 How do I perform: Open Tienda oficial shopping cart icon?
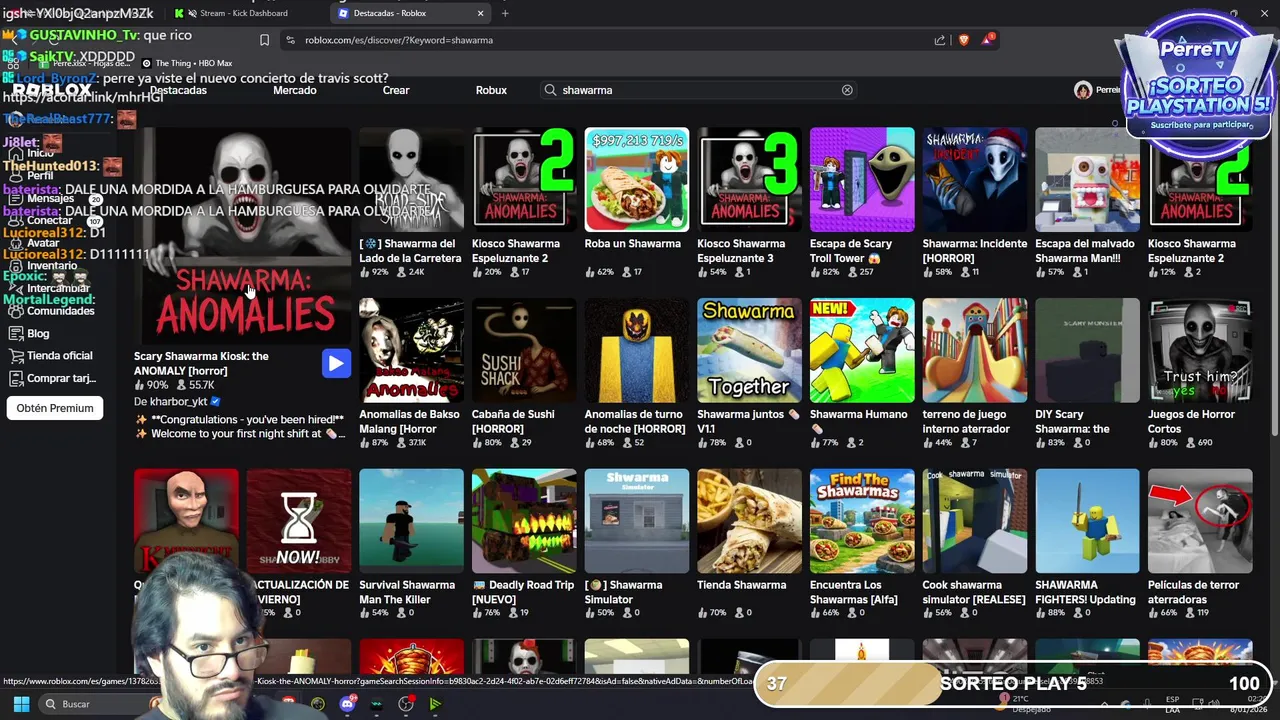point(16,355)
